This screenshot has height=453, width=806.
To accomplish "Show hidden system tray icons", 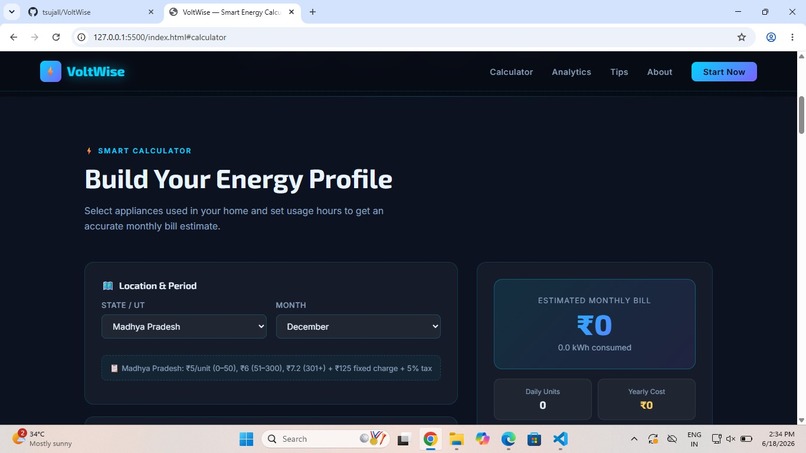I will click(x=634, y=439).
